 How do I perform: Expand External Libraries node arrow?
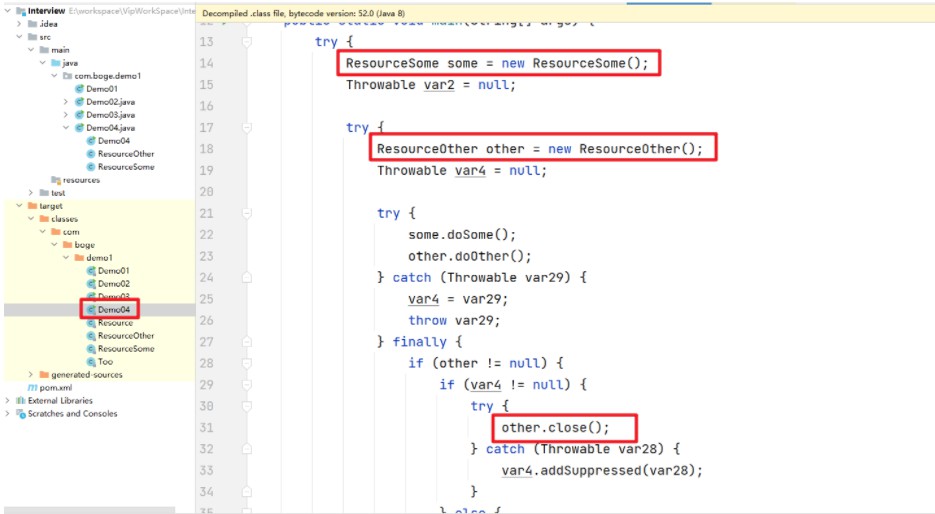[x=8, y=401]
